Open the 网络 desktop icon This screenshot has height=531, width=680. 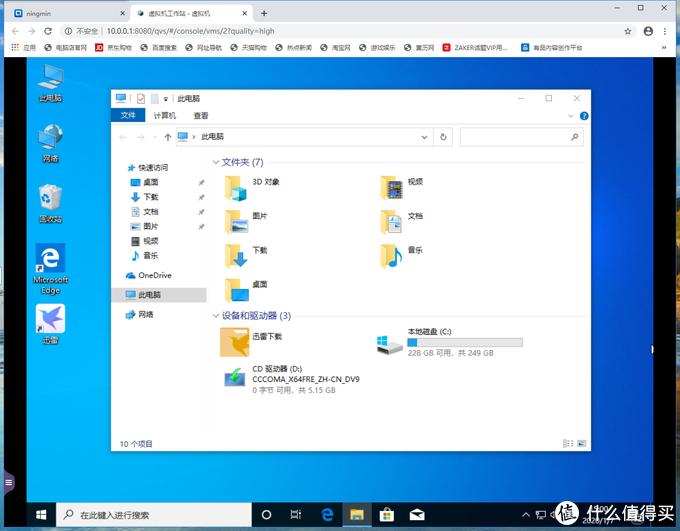pyautogui.click(x=51, y=143)
